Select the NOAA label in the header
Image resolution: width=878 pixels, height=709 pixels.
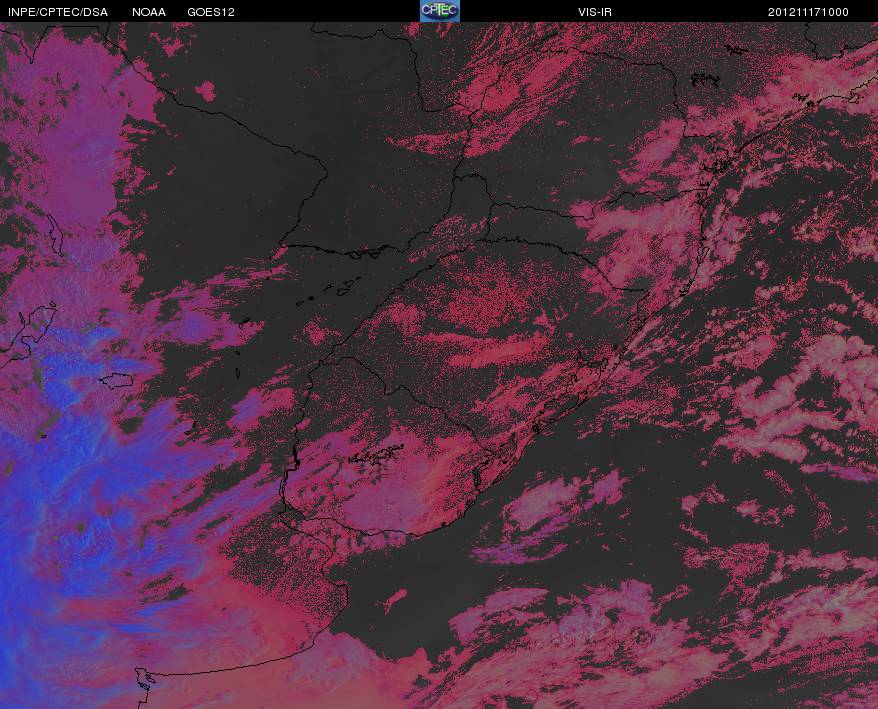click(149, 12)
